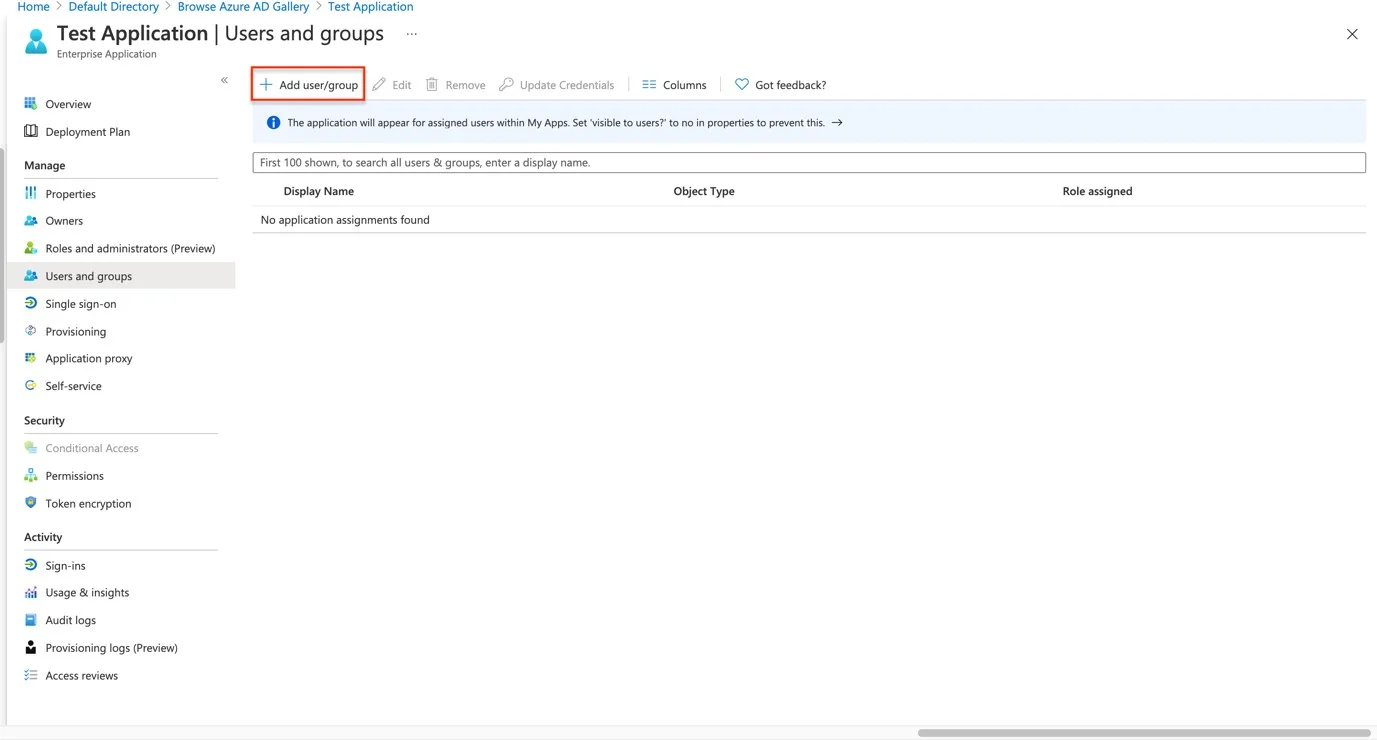Click the Edit pencil icon
The image size is (1377, 740).
click(379, 85)
